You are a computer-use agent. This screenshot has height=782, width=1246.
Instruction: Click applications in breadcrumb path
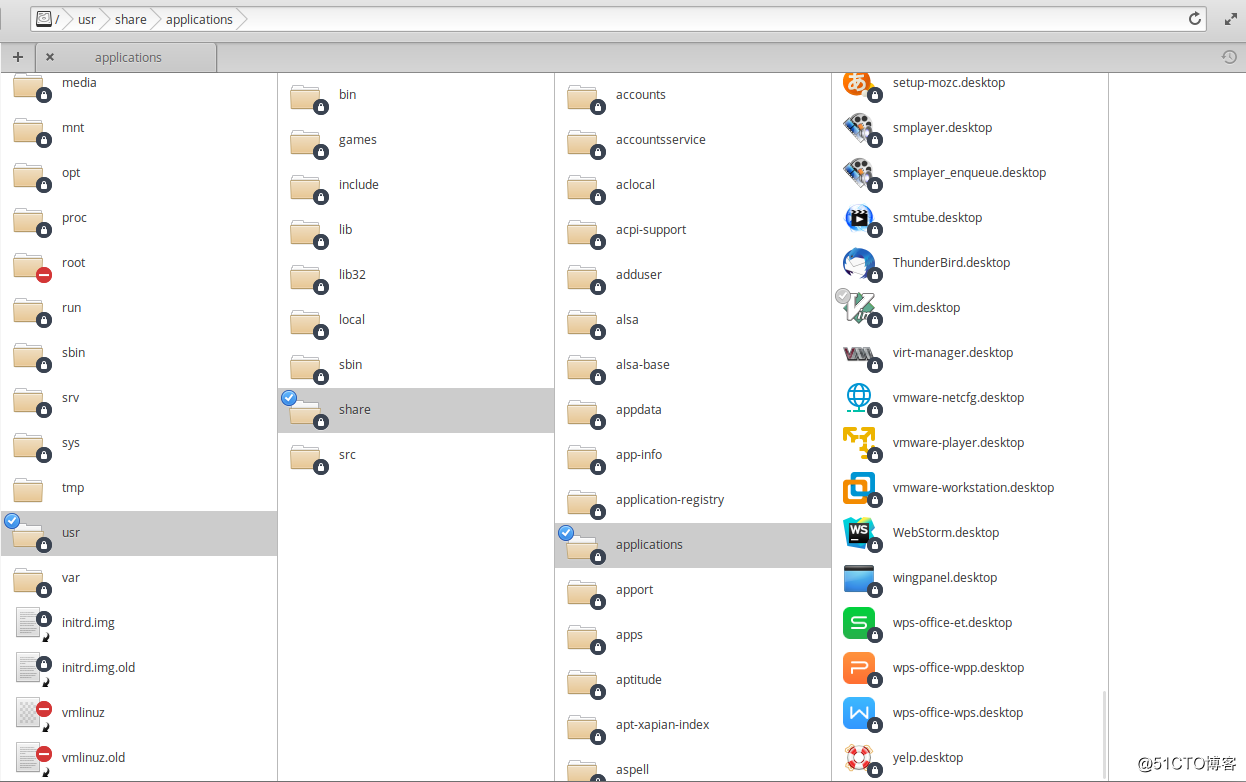coord(199,19)
